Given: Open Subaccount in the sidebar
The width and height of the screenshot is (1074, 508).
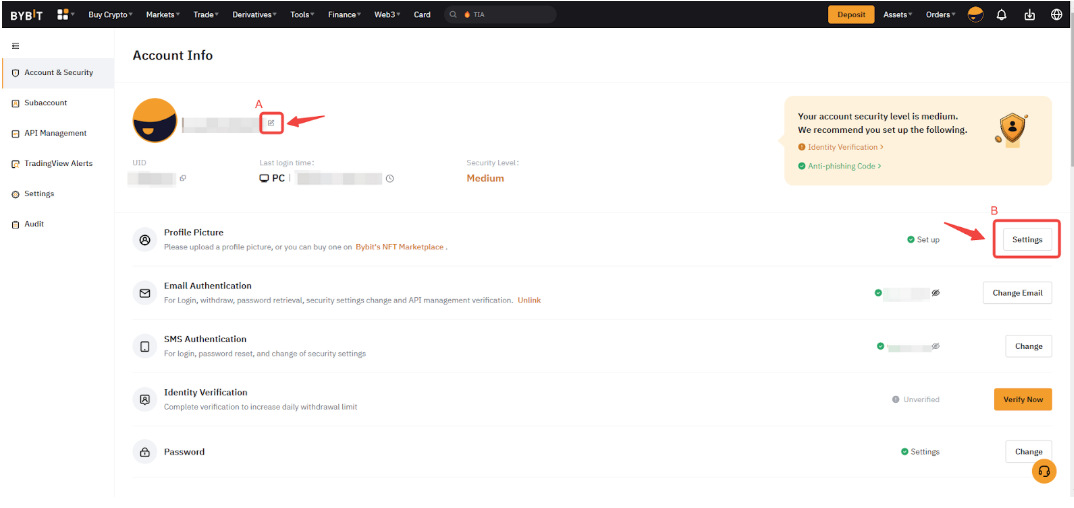Looking at the screenshot, I should tap(46, 103).
